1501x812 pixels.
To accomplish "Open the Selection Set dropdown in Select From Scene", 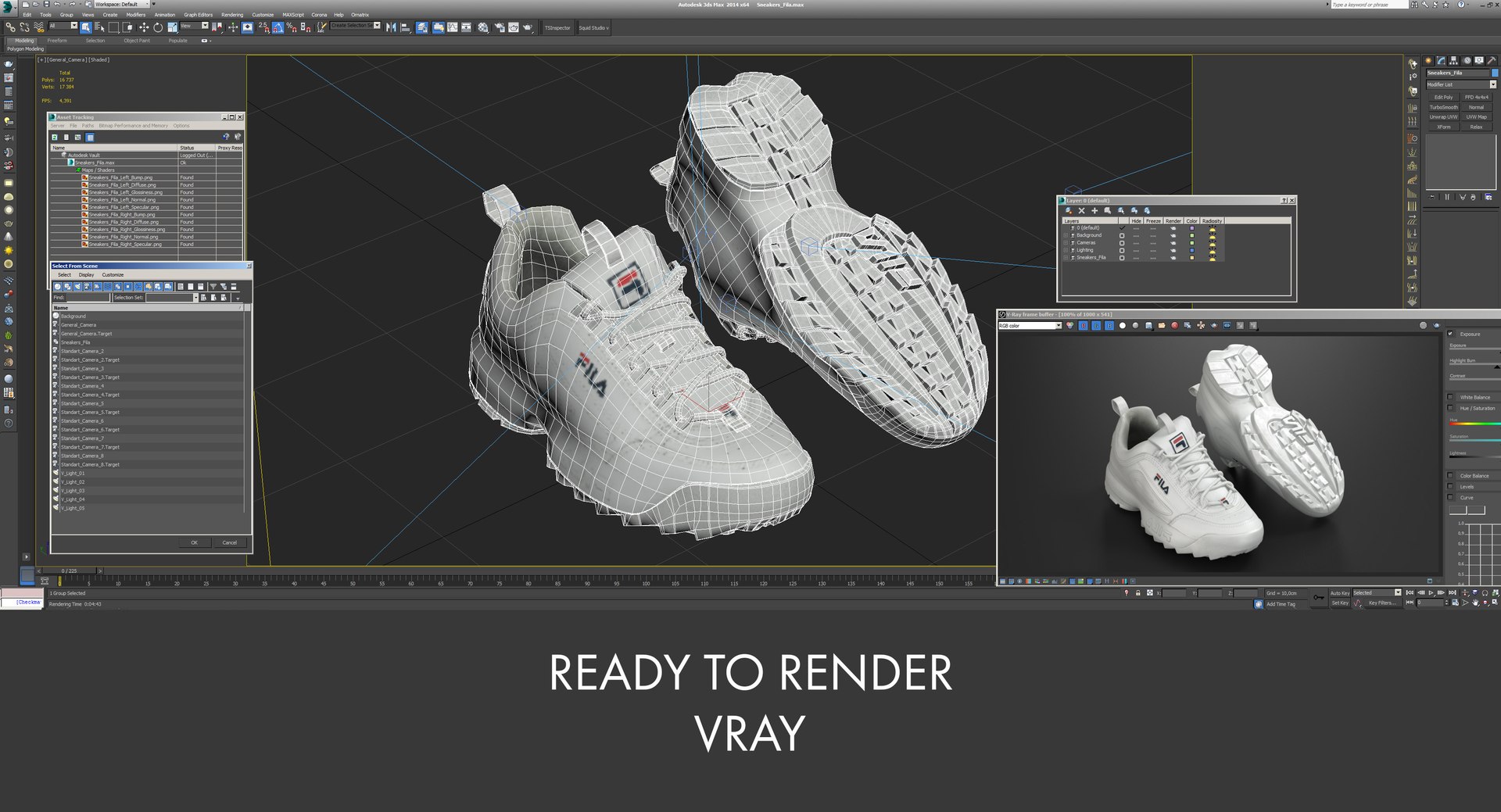I will click(171, 298).
